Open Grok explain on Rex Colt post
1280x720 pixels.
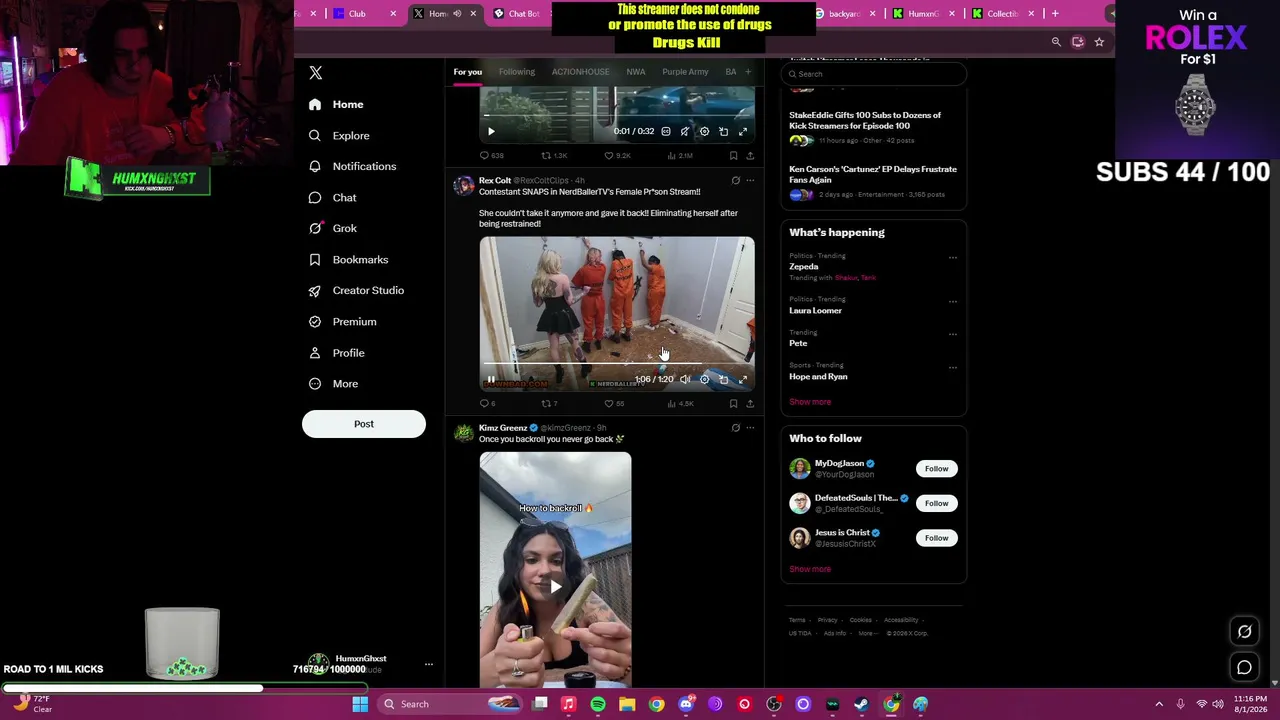tap(735, 181)
